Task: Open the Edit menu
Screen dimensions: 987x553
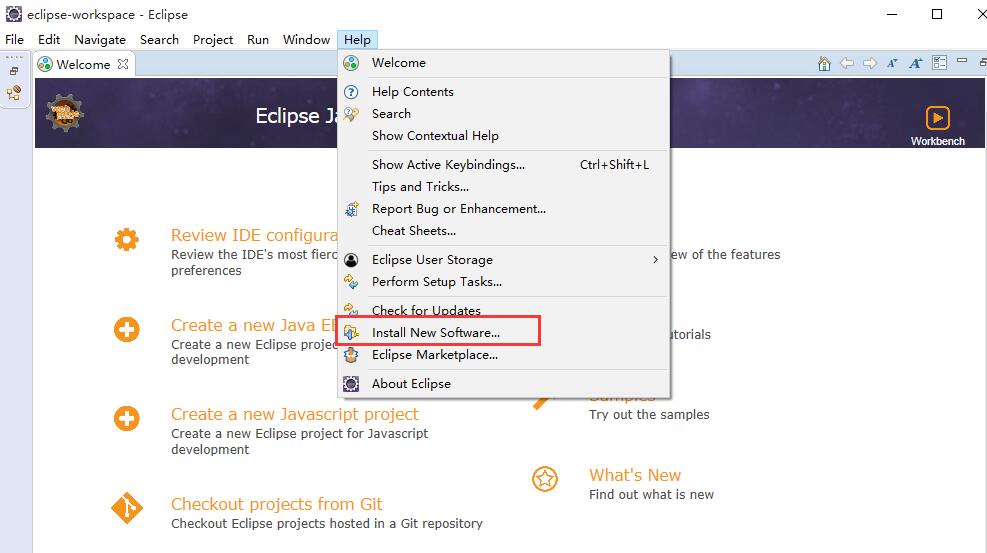Action: tap(49, 40)
